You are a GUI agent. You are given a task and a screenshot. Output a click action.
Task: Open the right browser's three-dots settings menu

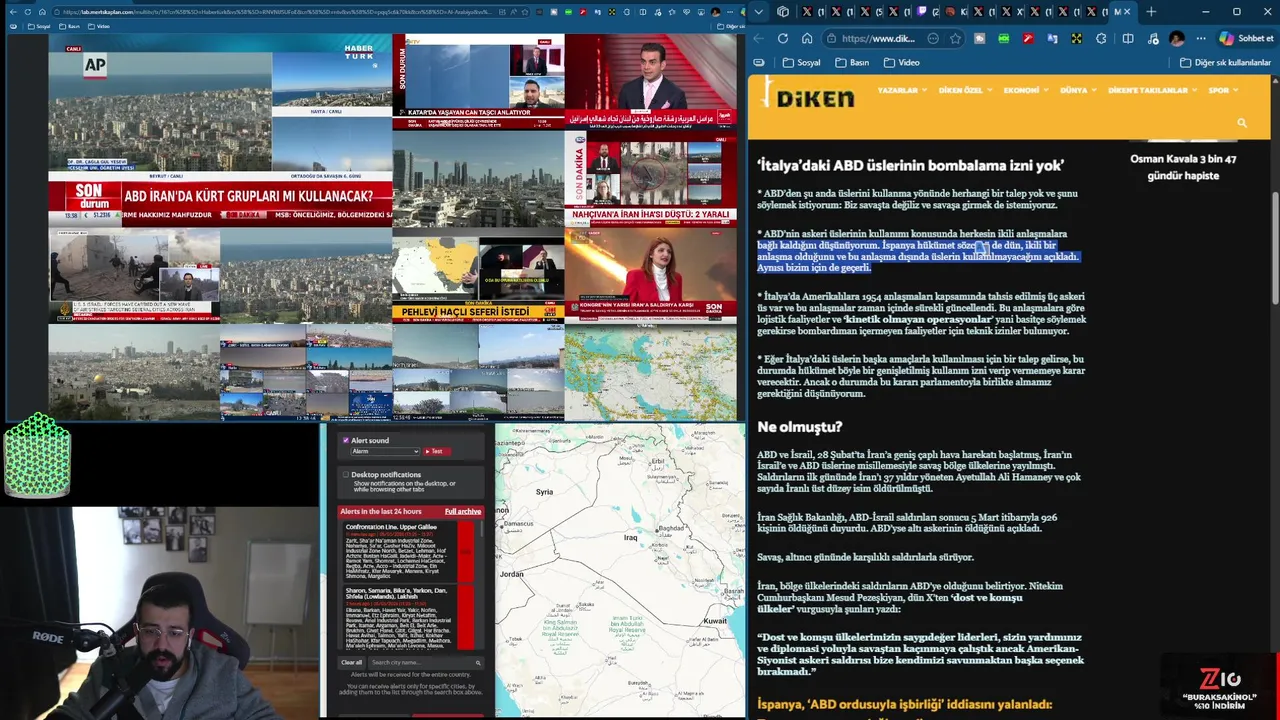point(1201,38)
